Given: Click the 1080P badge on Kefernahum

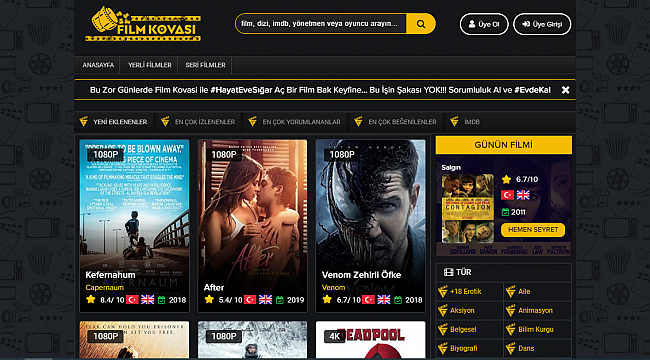Looking at the screenshot, I should pyautogui.click(x=105, y=155).
